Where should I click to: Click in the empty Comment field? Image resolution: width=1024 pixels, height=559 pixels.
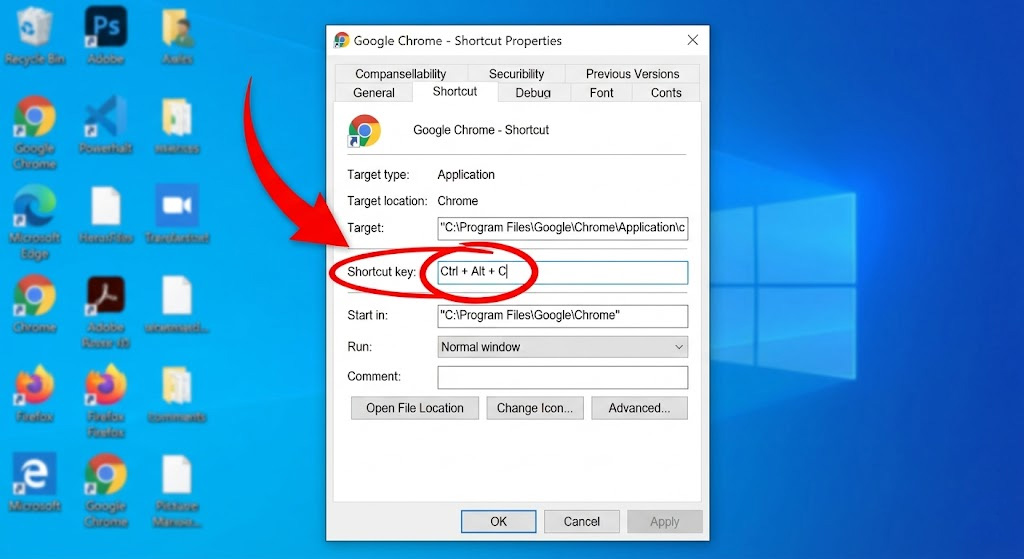(562, 377)
